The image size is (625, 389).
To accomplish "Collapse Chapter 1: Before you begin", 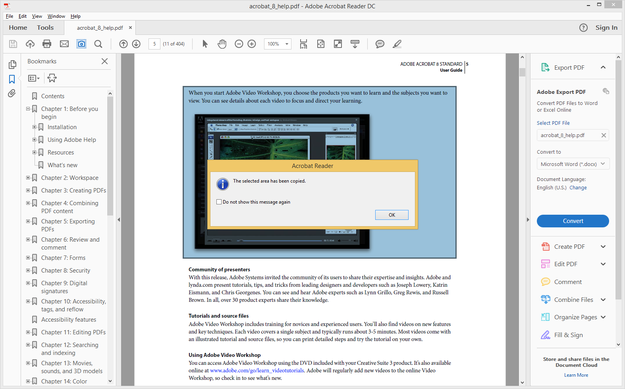I will pyautogui.click(x=28, y=109).
